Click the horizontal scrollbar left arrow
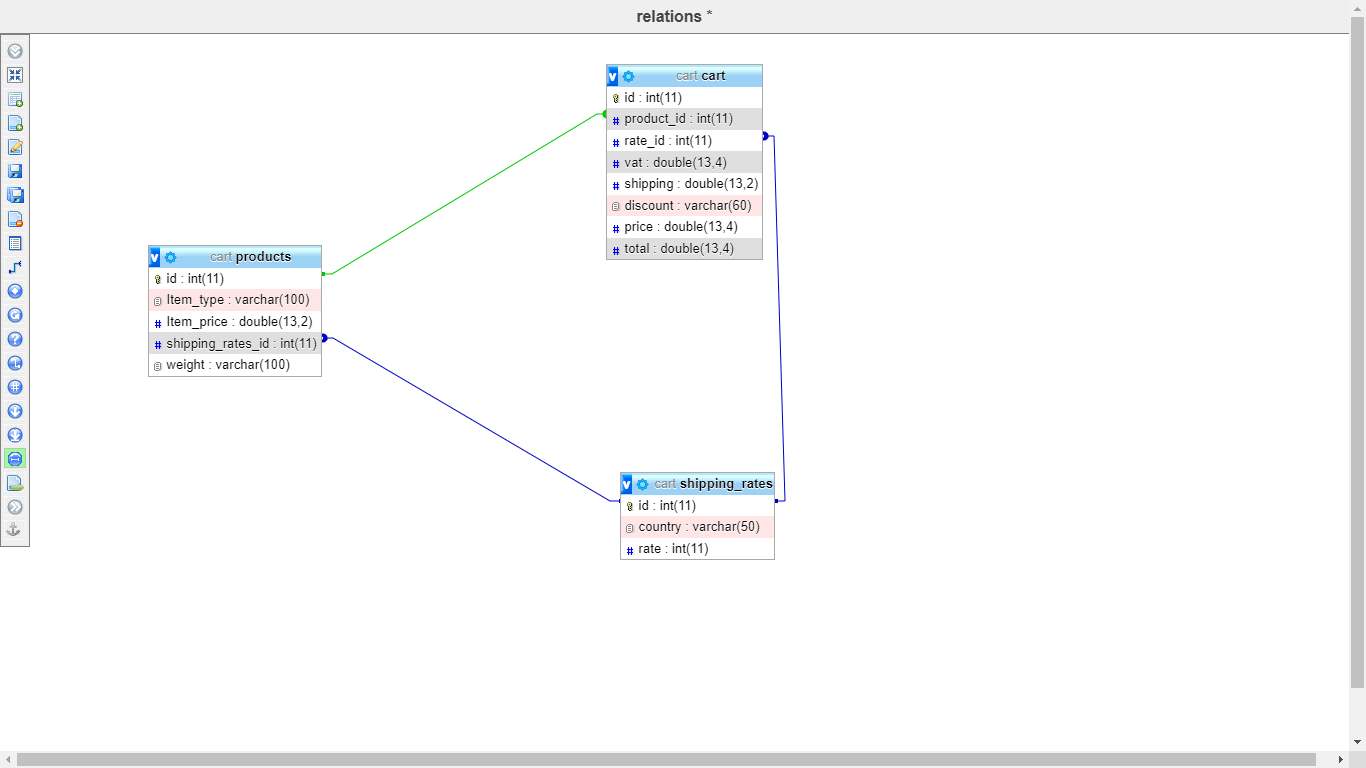Screen dimensions: 1366x768 (x=8, y=760)
